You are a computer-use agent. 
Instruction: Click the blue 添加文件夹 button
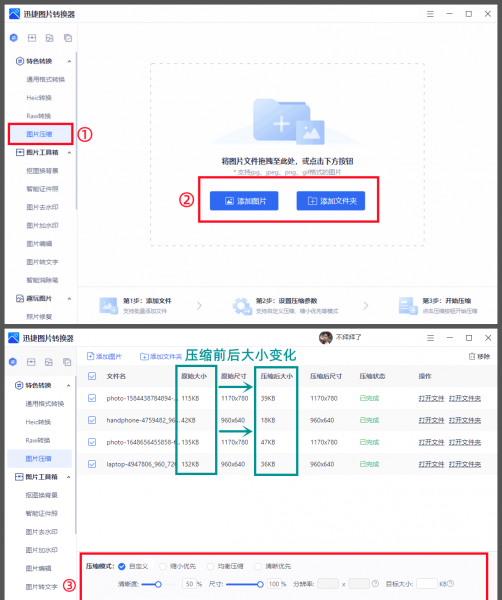point(331,201)
